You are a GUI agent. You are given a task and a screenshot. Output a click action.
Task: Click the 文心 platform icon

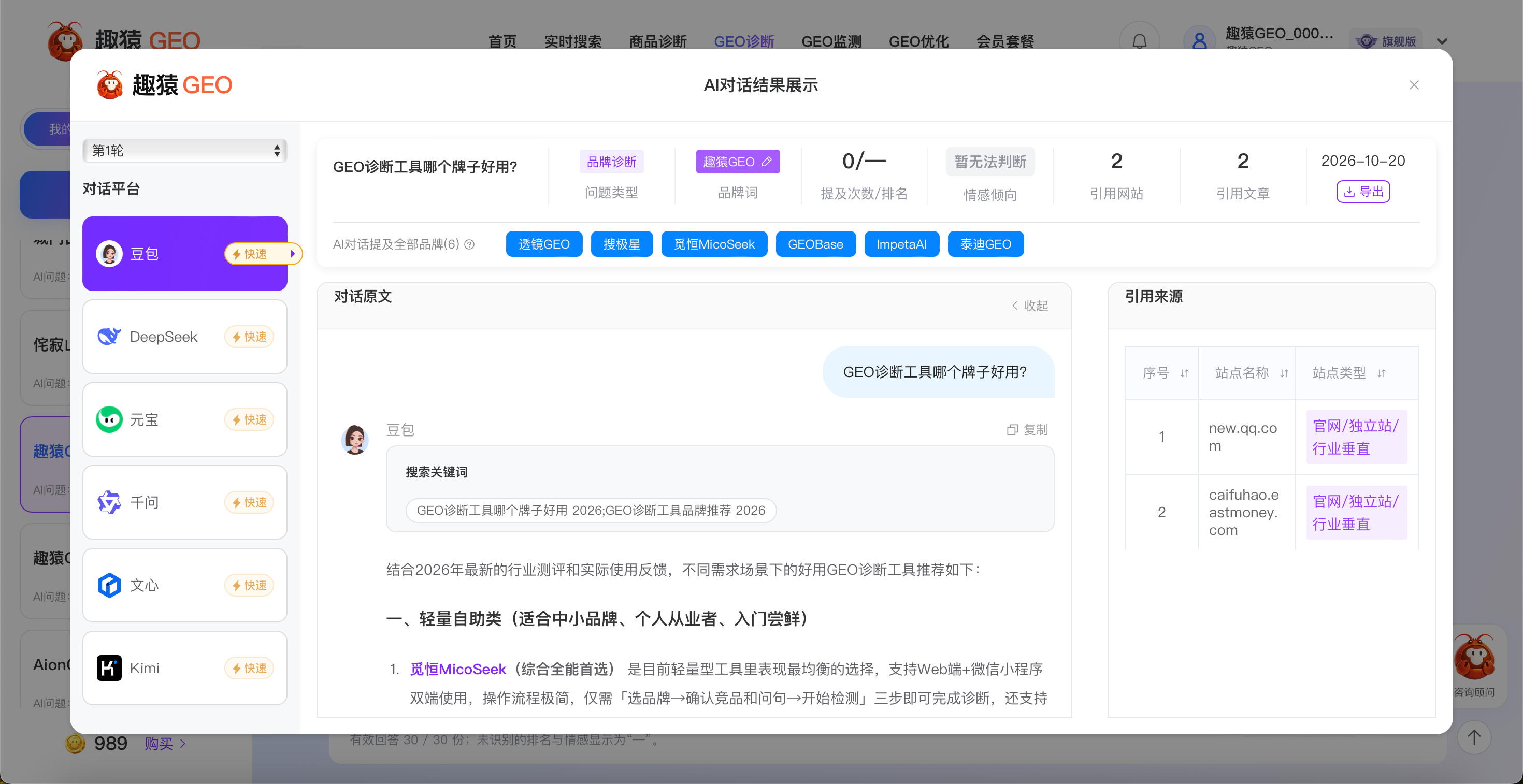[109, 585]
